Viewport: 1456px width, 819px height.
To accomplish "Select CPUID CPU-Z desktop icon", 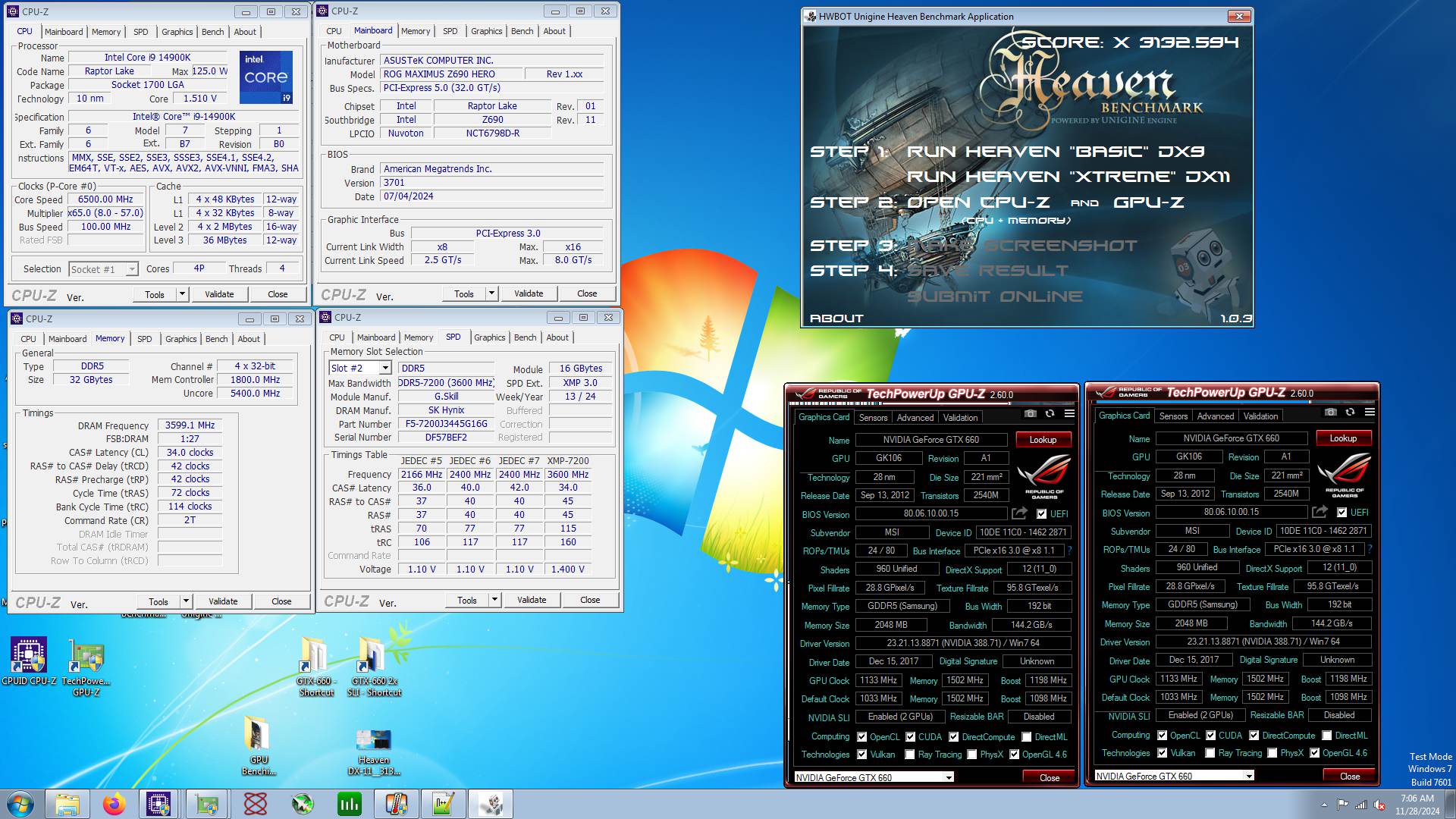I will [29, 662].
